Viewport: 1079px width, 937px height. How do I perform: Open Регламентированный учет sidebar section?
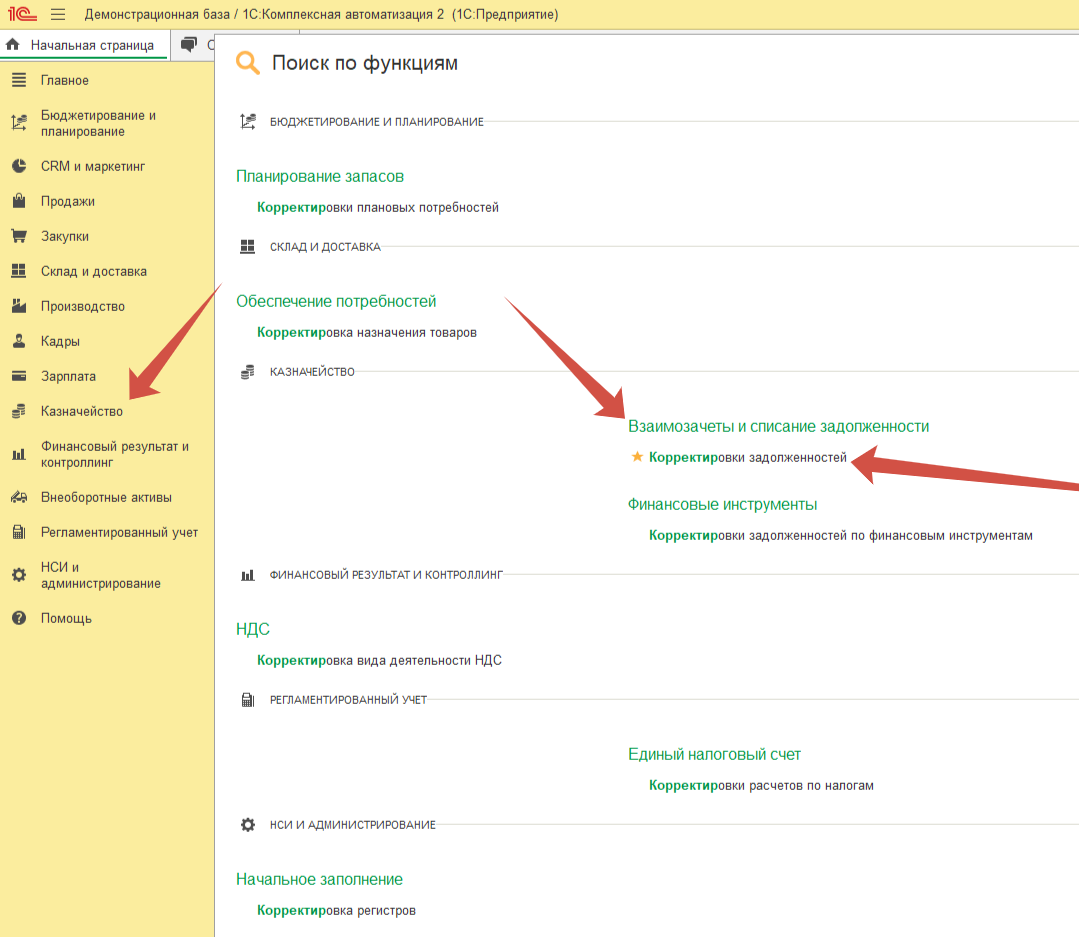[119, 532]
